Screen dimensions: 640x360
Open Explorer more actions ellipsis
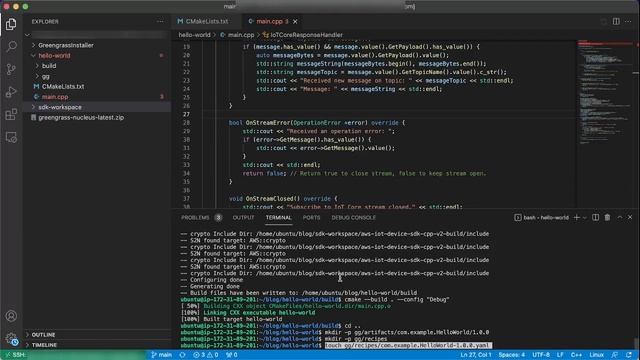[160, 22]
